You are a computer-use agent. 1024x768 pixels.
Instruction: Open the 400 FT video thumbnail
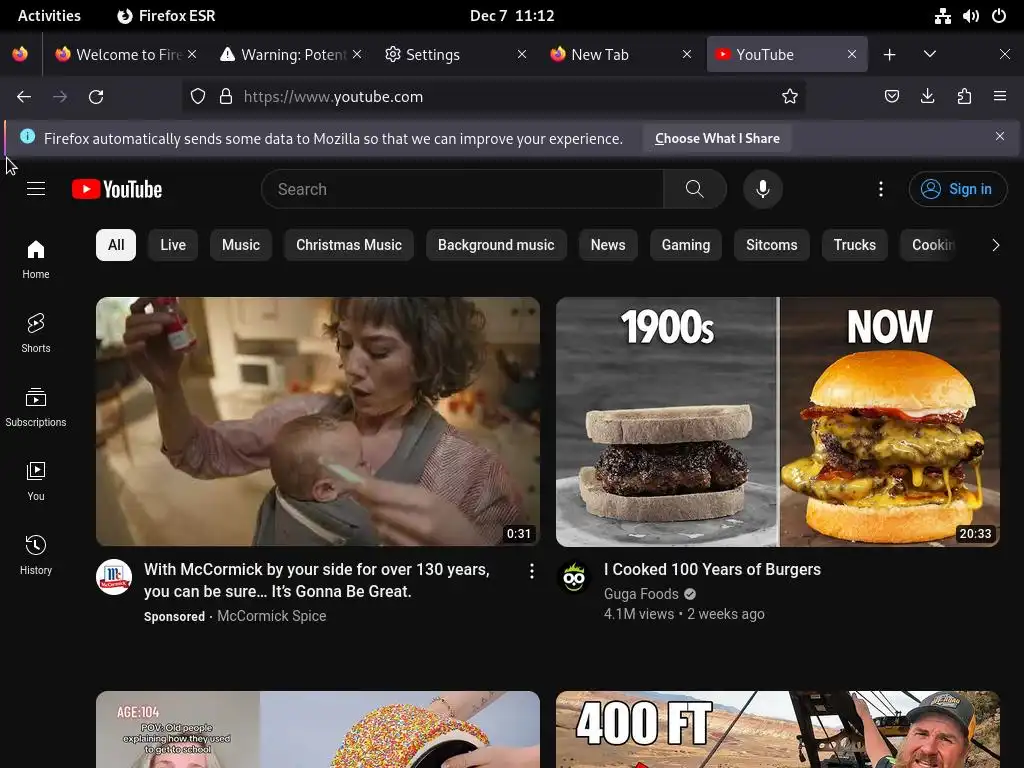[778, 729]
